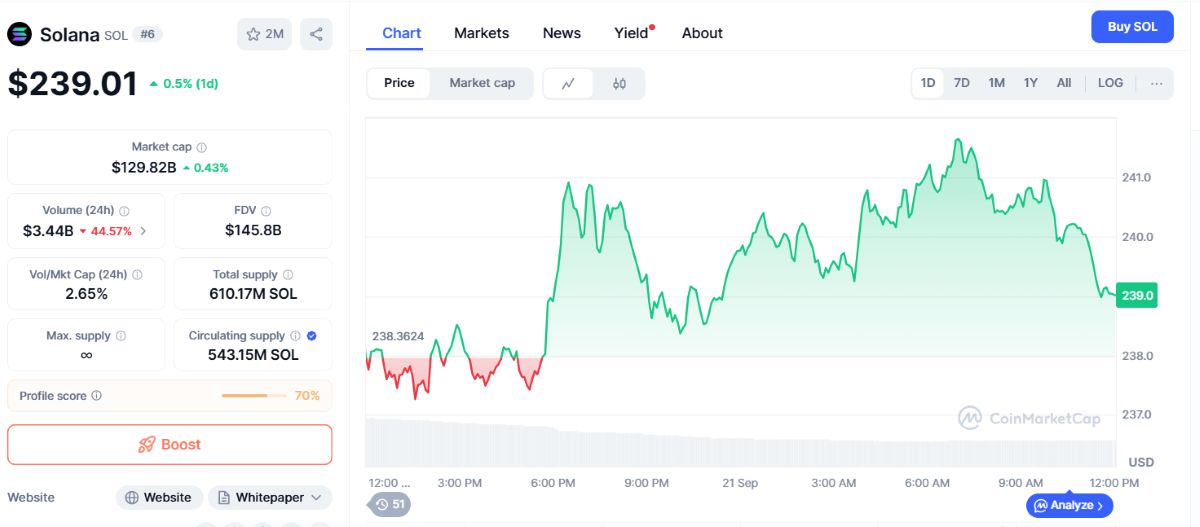Click the Market cap info icon
Image resolution: width=1200 pixels, height=527 pixels.
tap(202, 147)
